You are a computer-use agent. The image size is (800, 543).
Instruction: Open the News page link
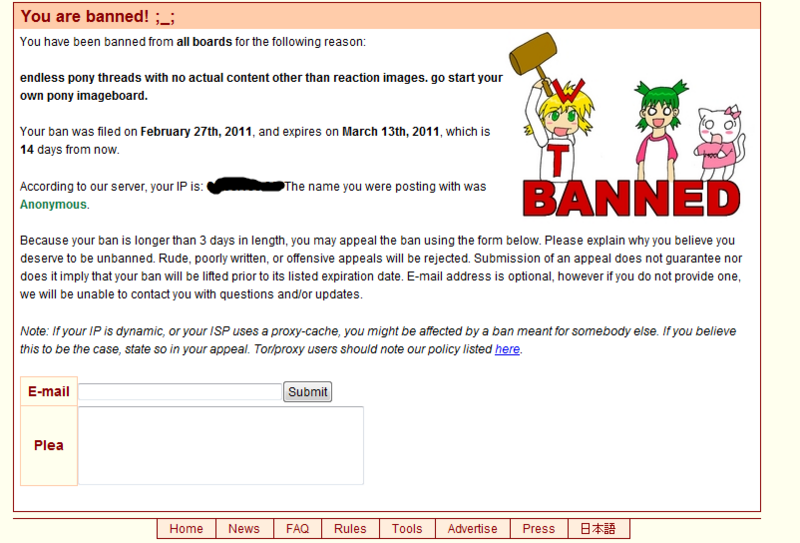pos(243,529)
